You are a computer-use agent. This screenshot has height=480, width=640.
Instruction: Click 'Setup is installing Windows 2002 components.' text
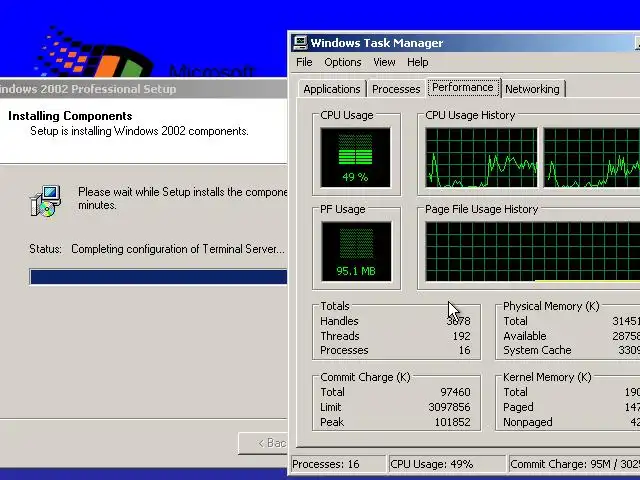pos(139,131)
